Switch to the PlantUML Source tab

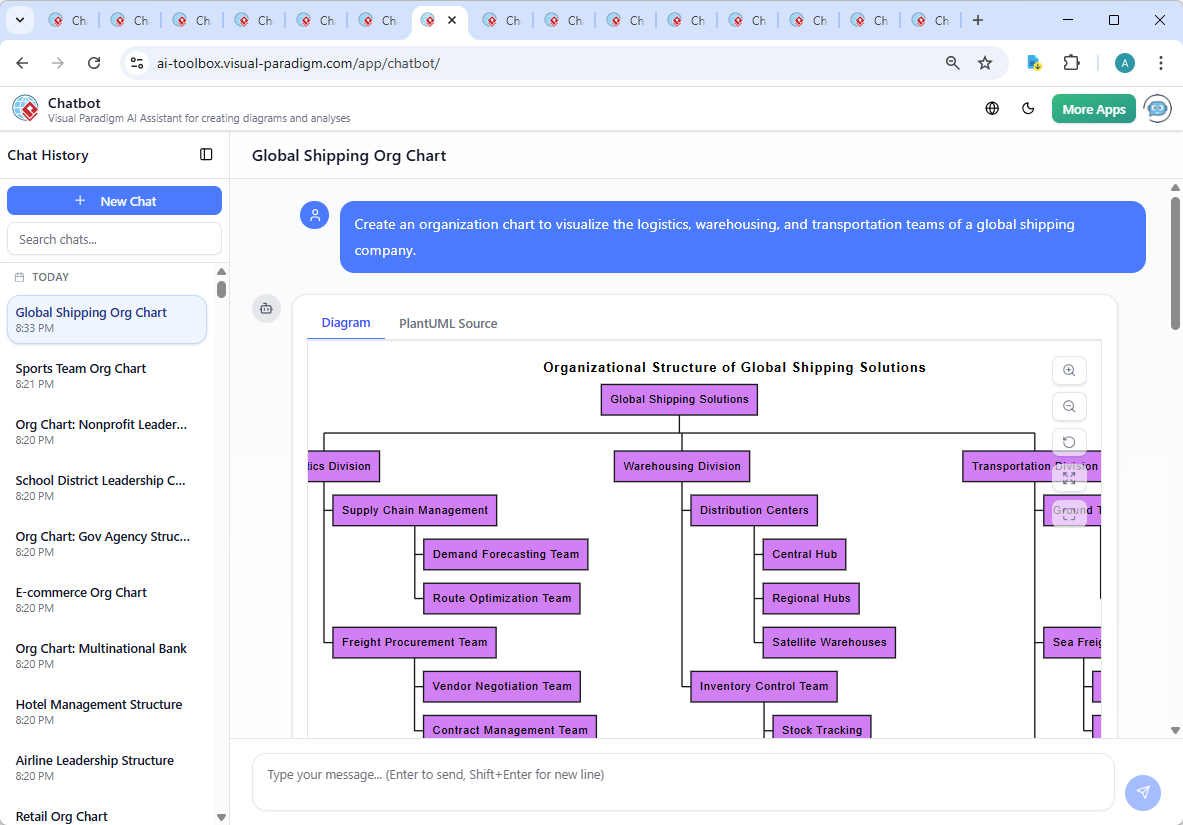[447, 323]
